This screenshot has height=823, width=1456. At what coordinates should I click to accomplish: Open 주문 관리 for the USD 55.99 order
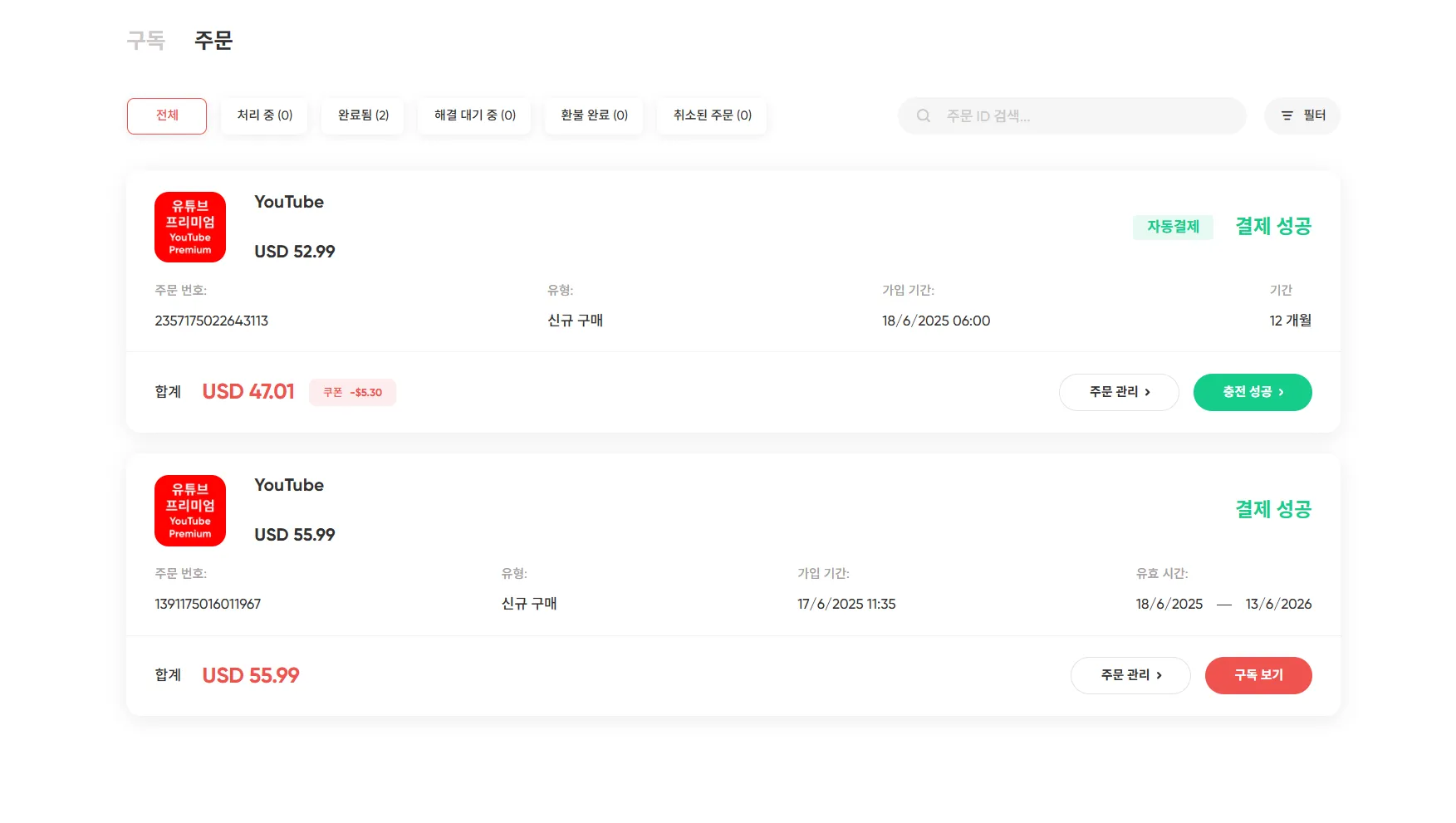[x=1130, y=675]
